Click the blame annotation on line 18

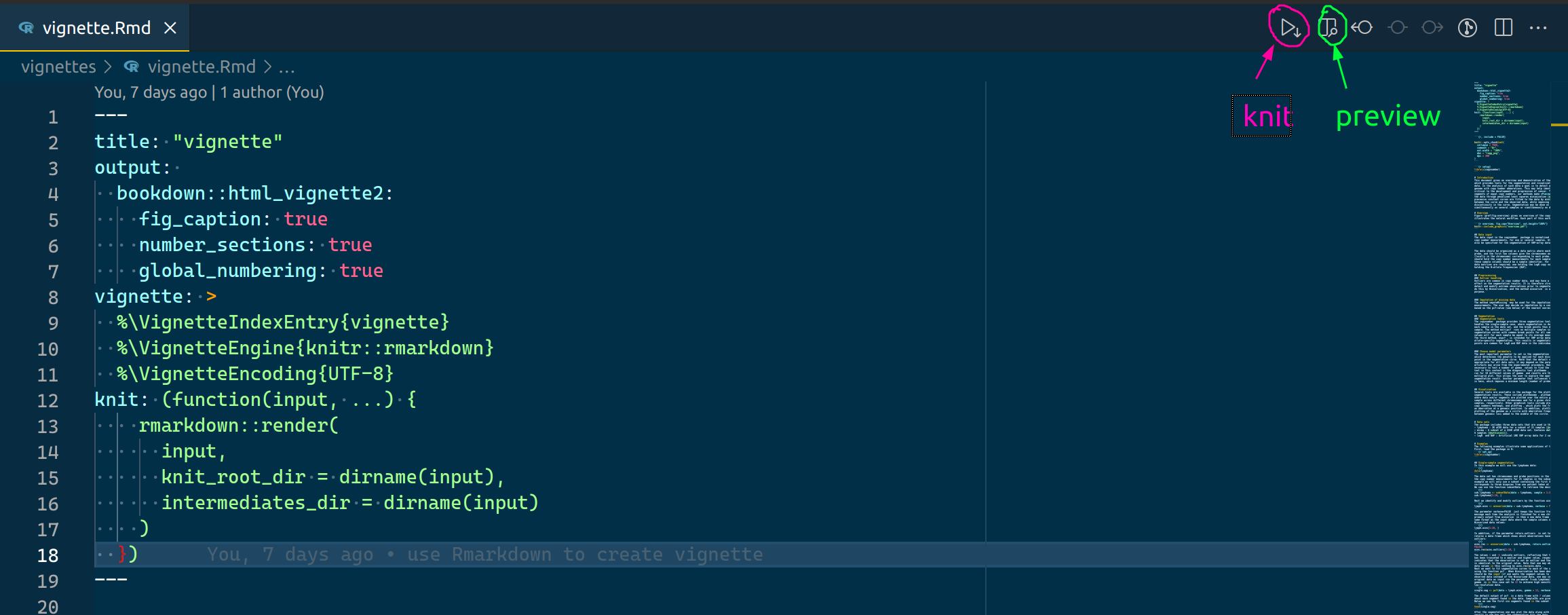(x=485, y=554)
